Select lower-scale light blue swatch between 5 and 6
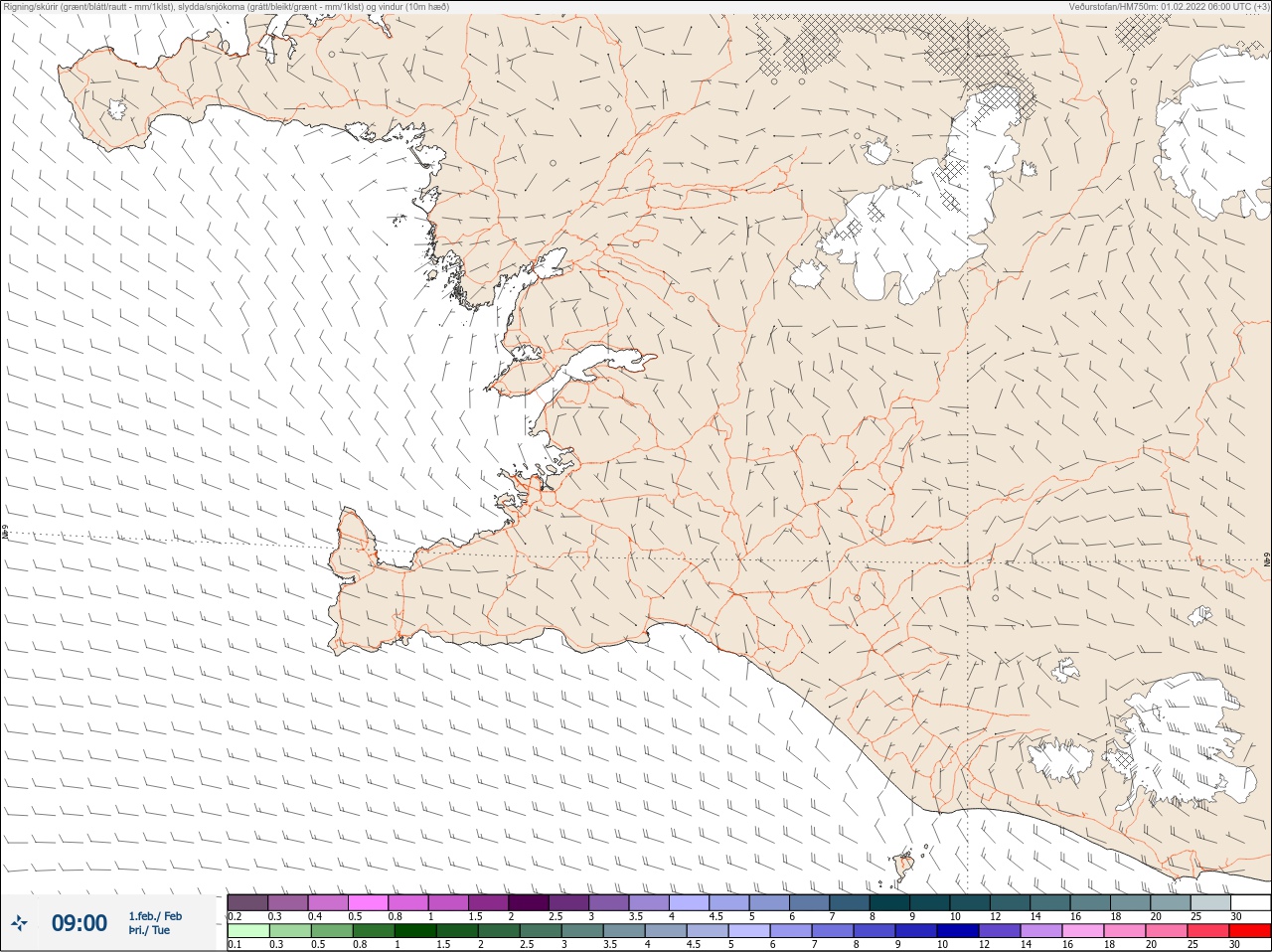Screen dimensions: 1272x952 coord(747,931)
